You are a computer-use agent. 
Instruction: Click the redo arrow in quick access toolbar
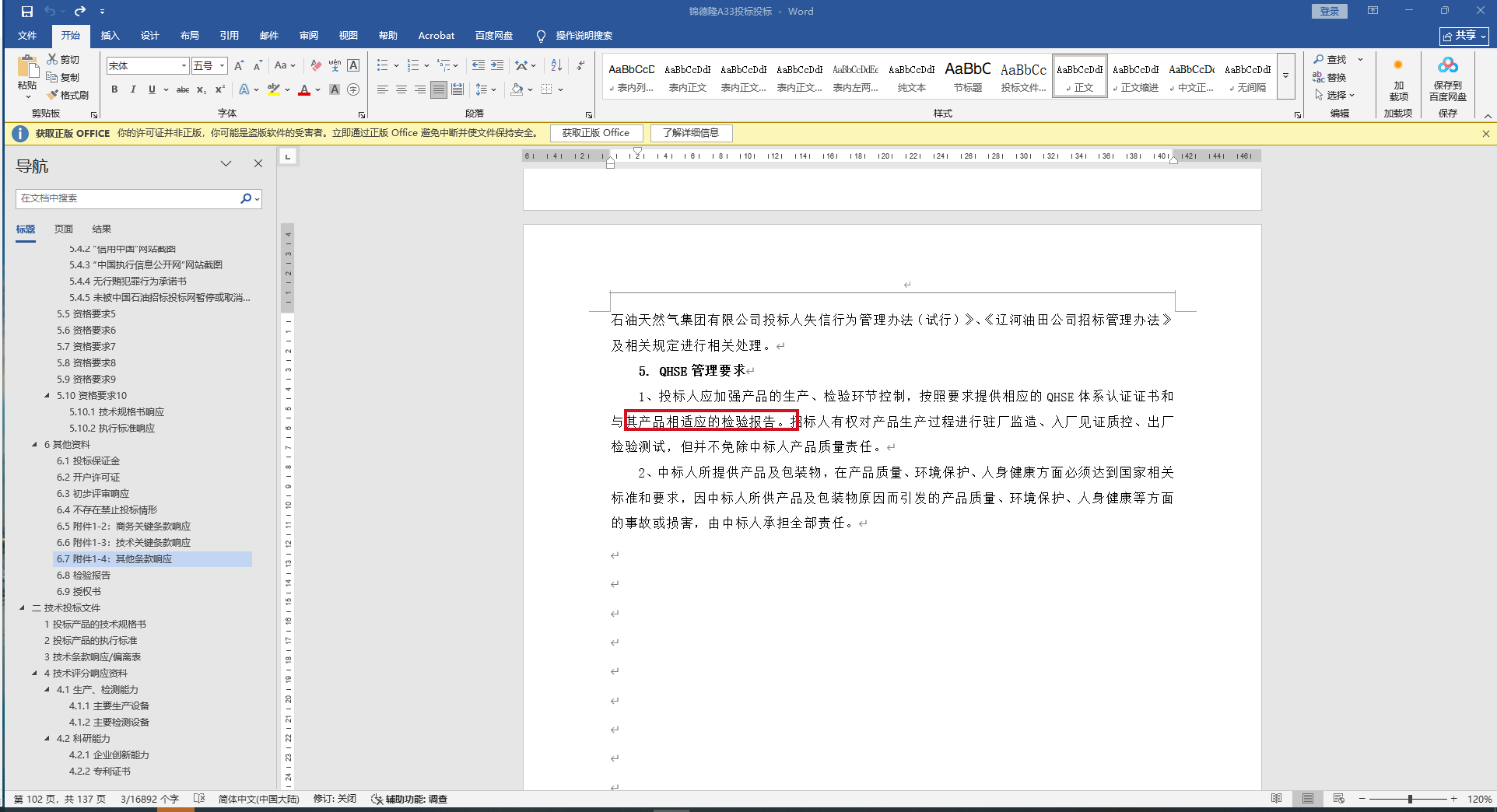tap(79, 12)
